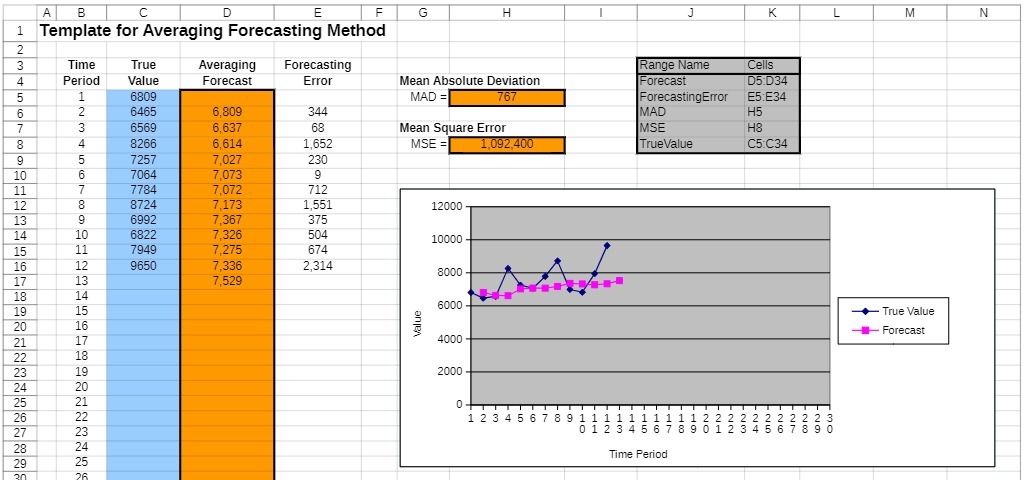Select column header C
This screenshot has width=1036, height=480.
(x=143, y=12)
